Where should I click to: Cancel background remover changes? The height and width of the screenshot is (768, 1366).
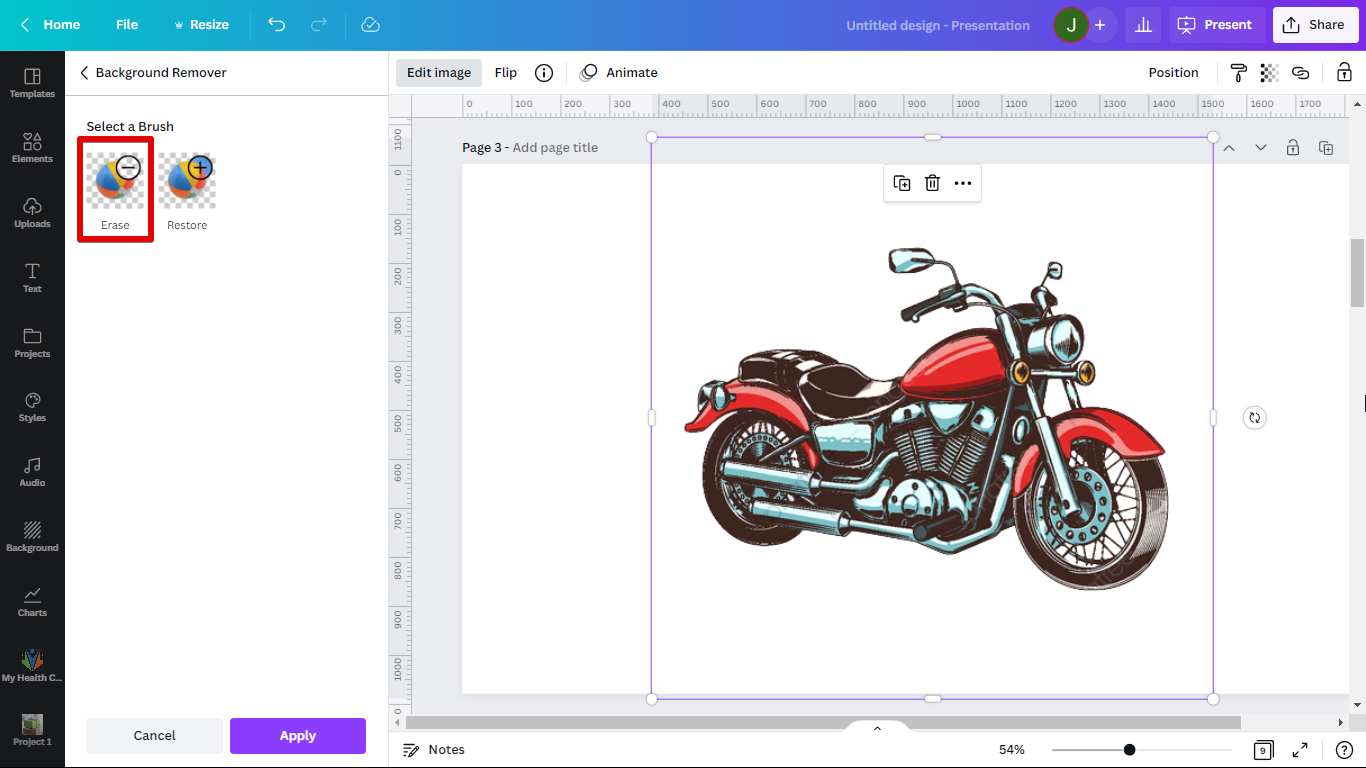pos(154,735)
